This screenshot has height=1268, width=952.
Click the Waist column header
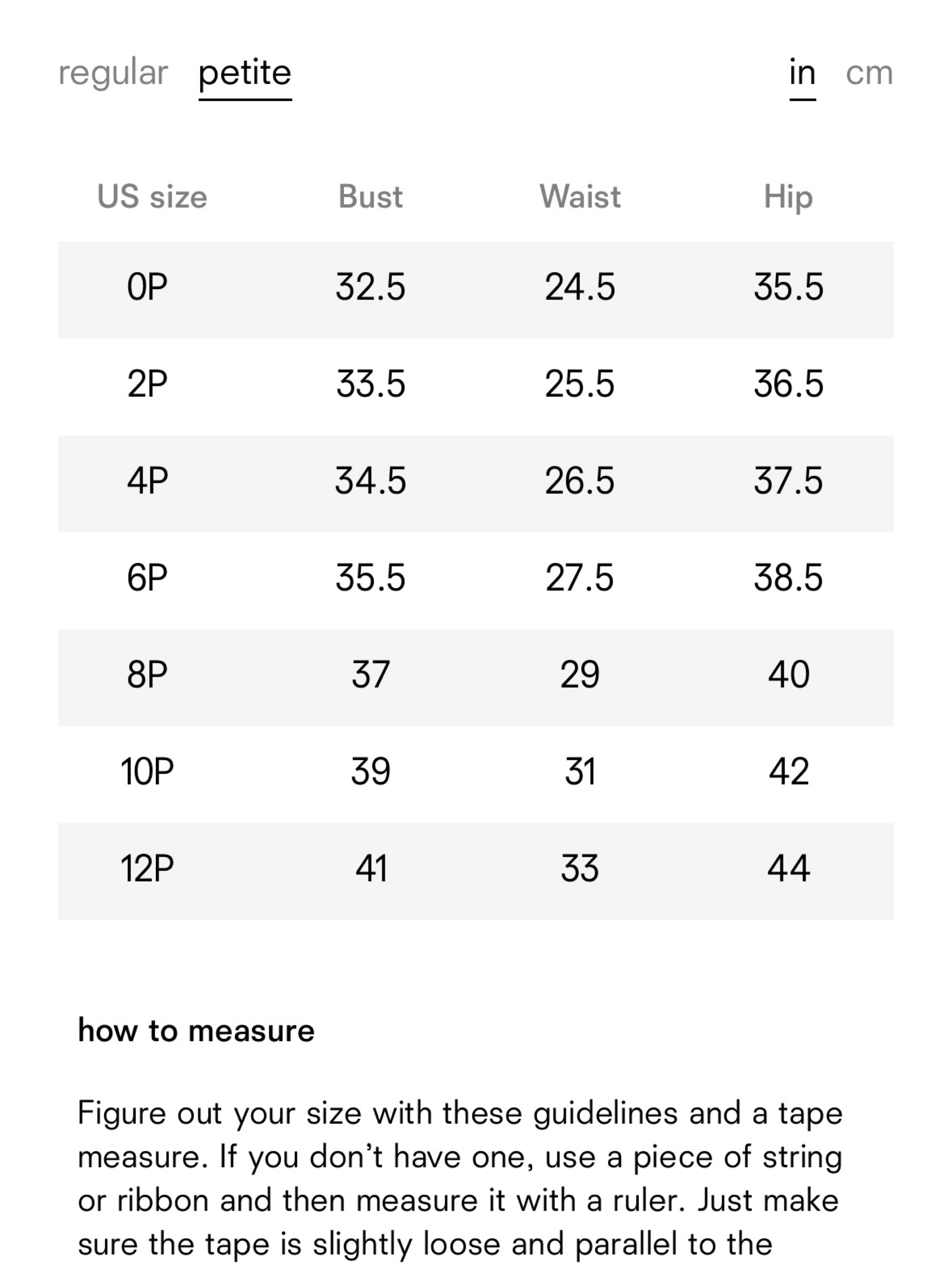click(x=580, y=197)
